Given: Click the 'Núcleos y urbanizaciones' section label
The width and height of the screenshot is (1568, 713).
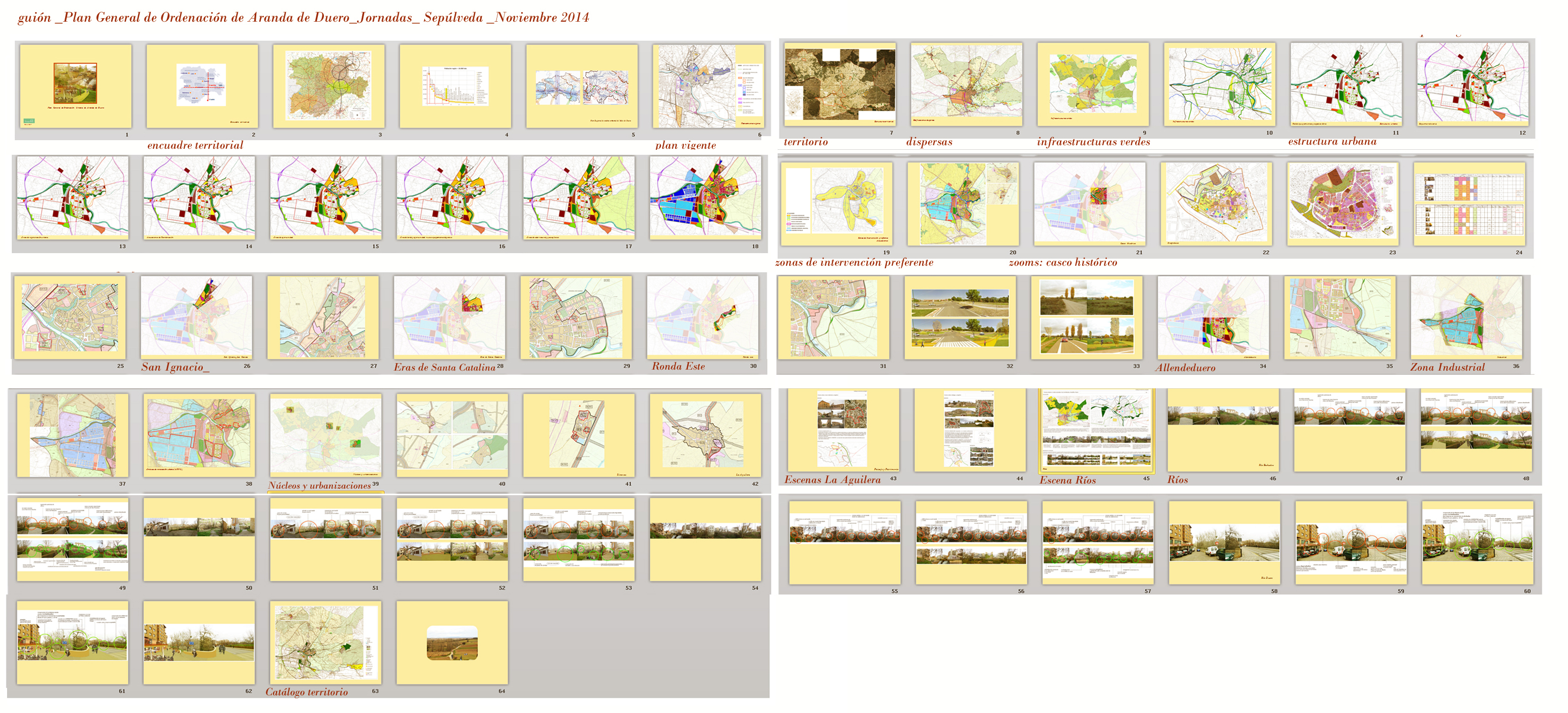Looking at the screenshot, I should (319, 486).
